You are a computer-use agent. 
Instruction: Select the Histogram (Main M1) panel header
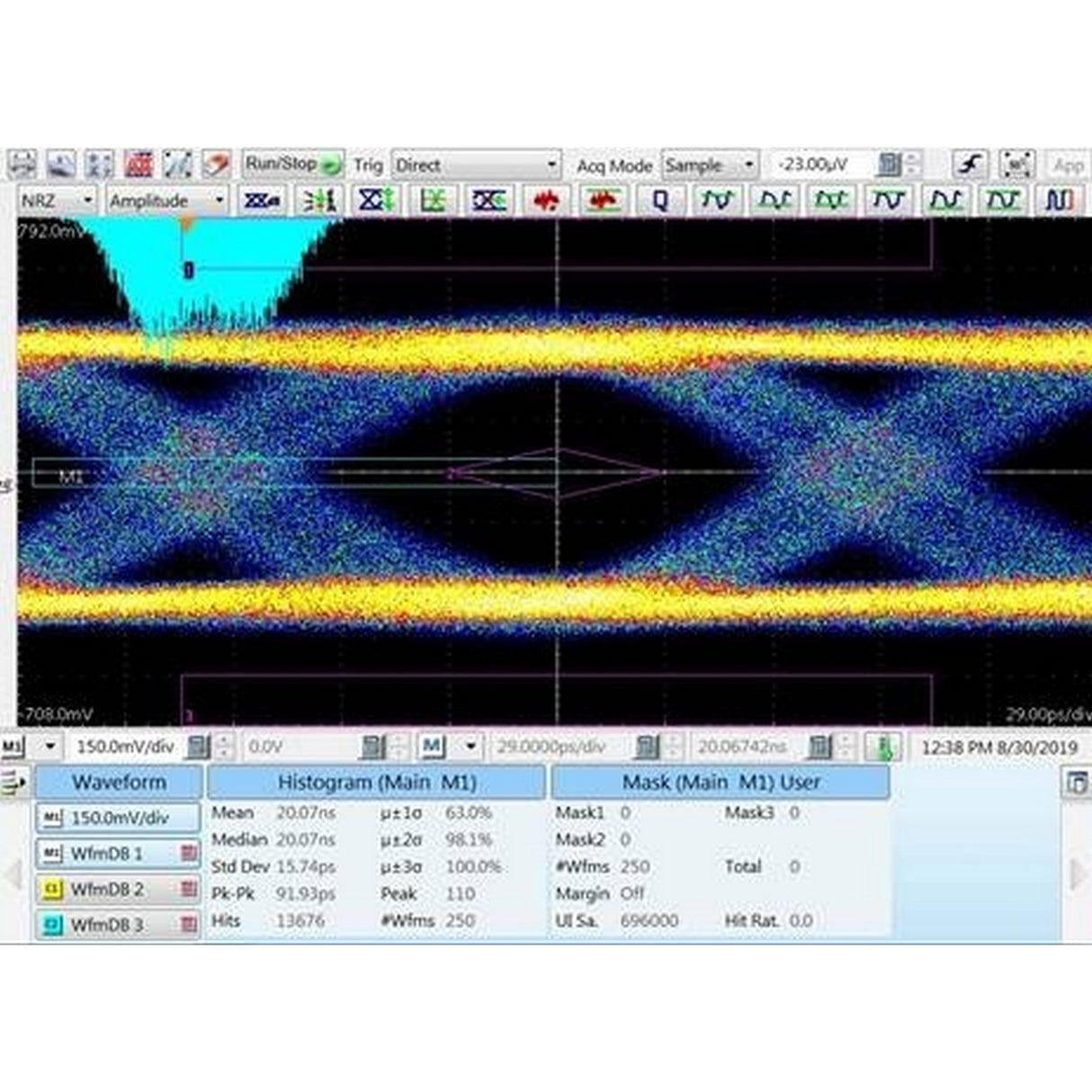(376, 783)
